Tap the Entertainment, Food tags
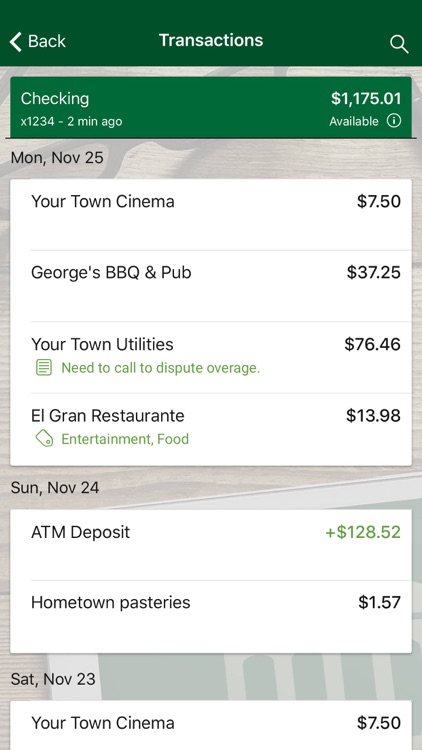This screenshot has width=422, height=750. coord(125,439)
